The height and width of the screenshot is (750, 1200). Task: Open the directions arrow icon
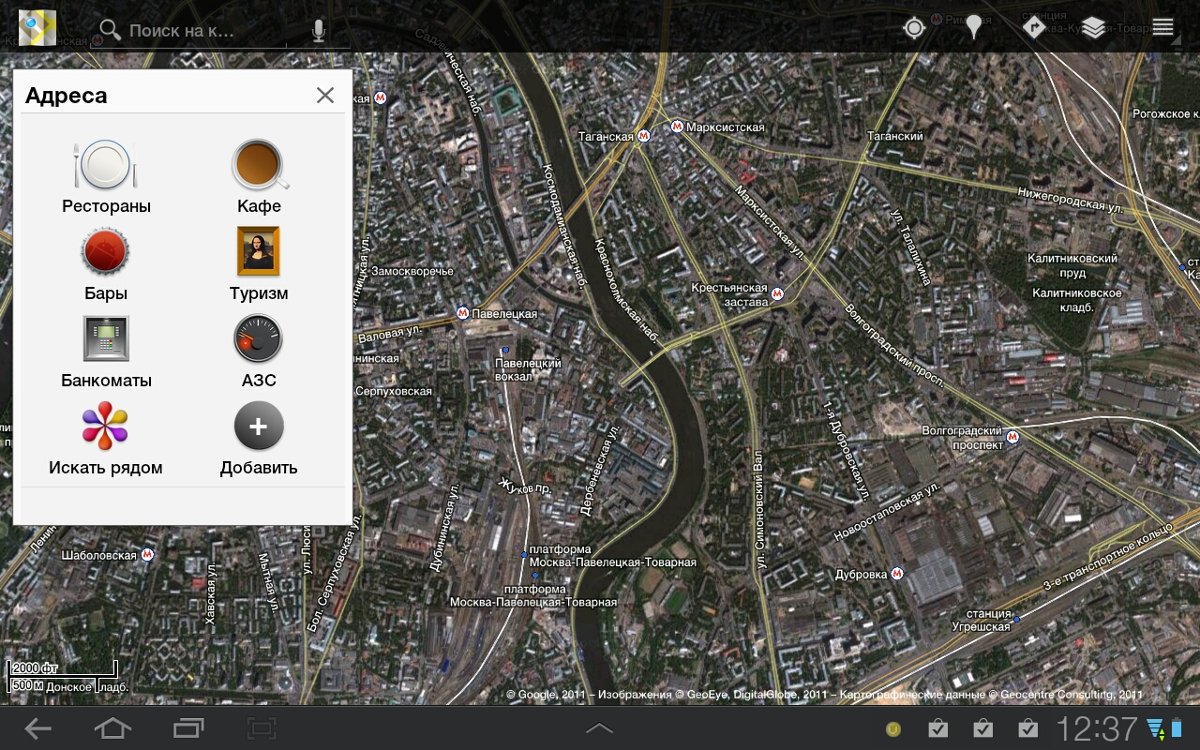coord(1034,27)
